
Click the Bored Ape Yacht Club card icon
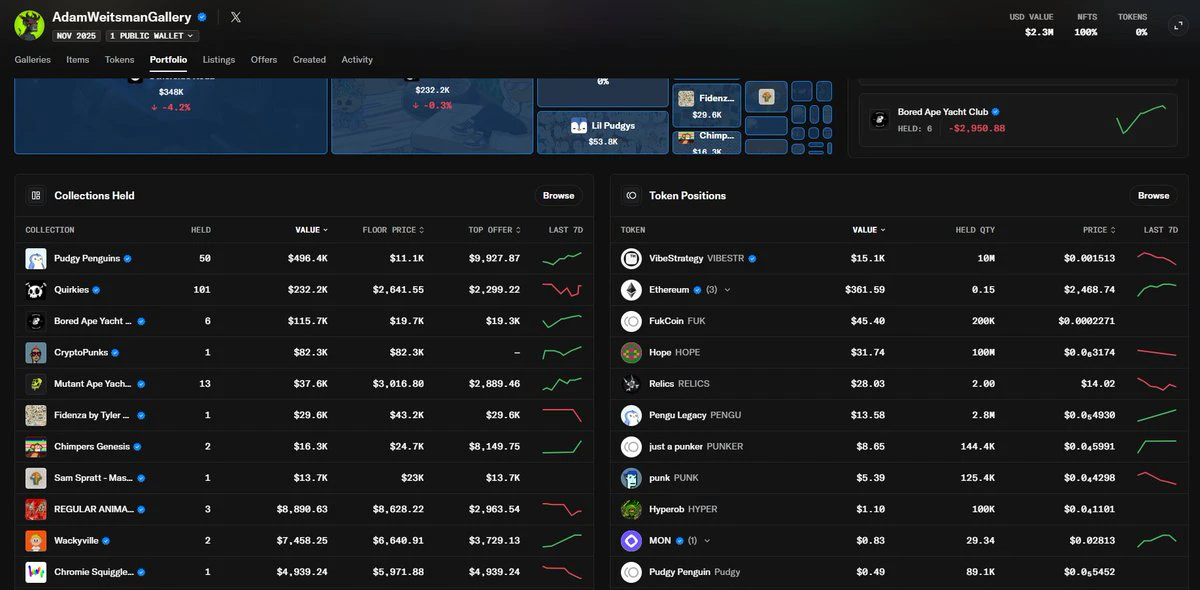(881, 119)
